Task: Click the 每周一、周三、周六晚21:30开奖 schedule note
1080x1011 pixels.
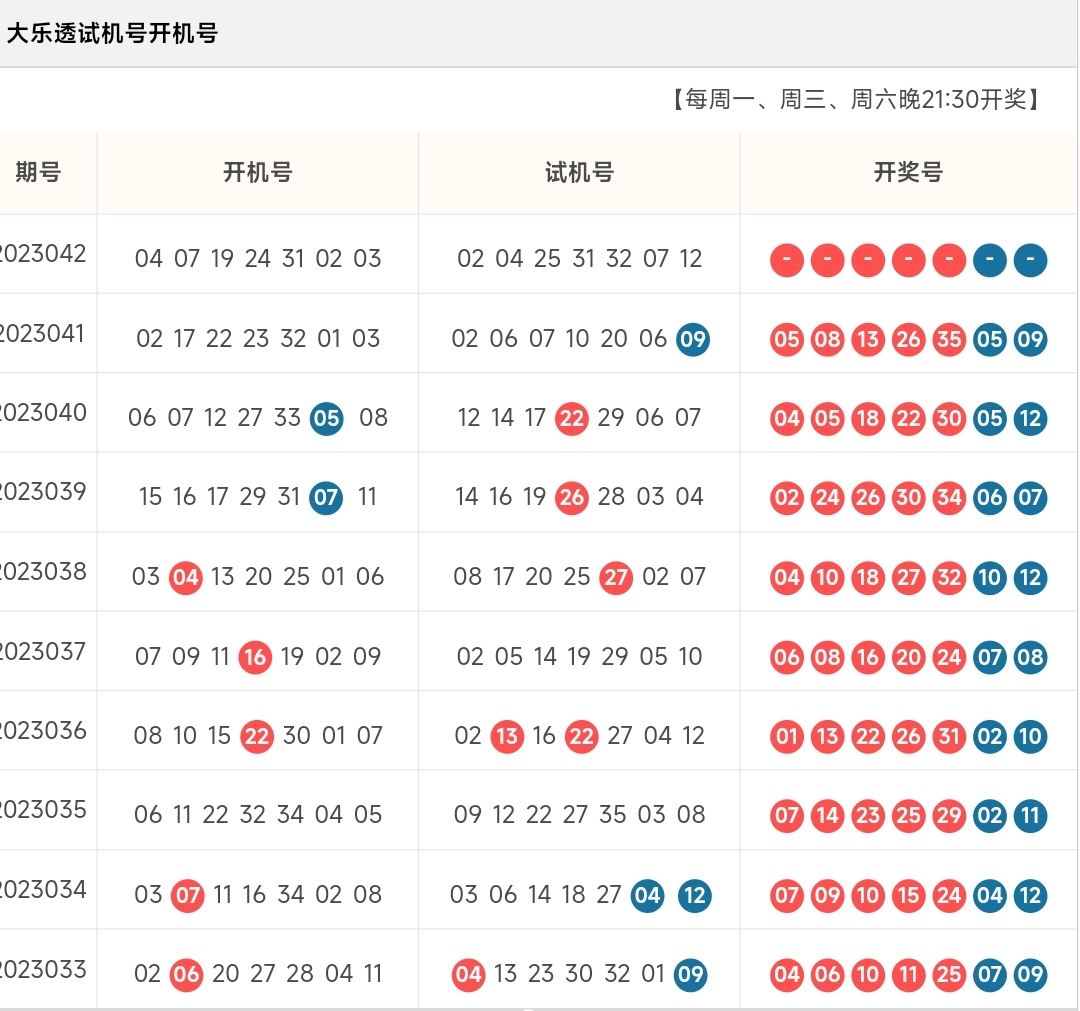Action: pos(856,99)
